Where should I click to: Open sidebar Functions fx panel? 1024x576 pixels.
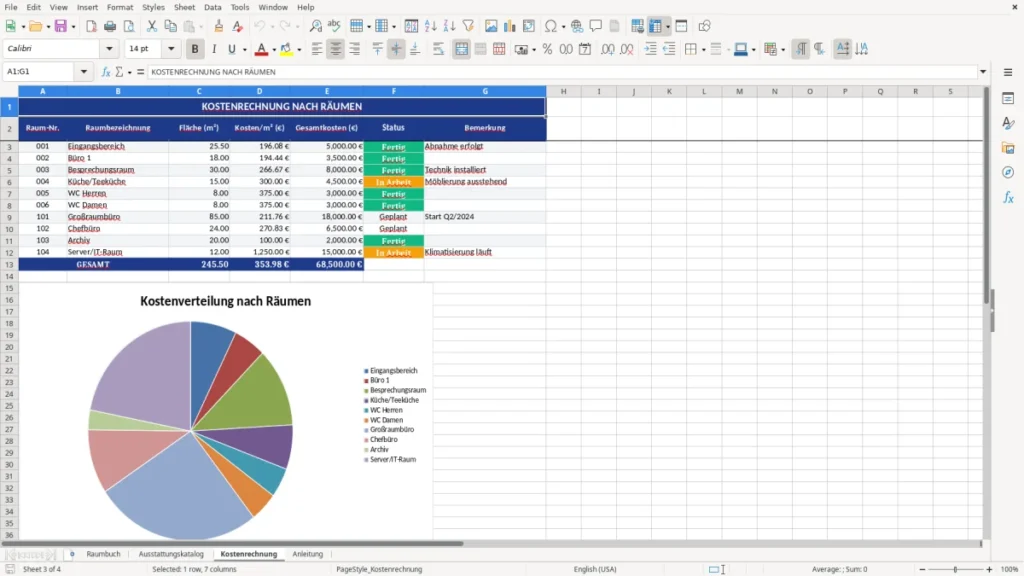[x=1008, y=197]
